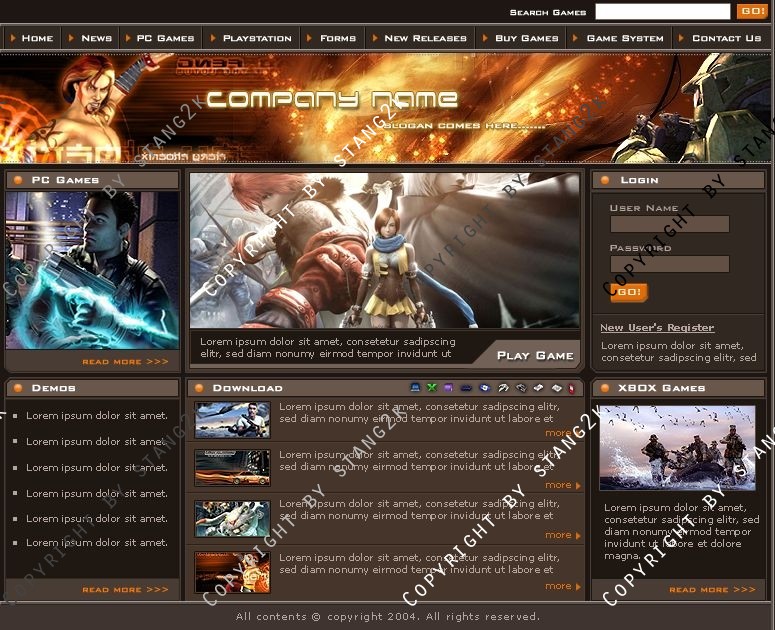Screen dimensions: 775x630
Task: Click the Search Games input field
Action: (x=662, y=11)
